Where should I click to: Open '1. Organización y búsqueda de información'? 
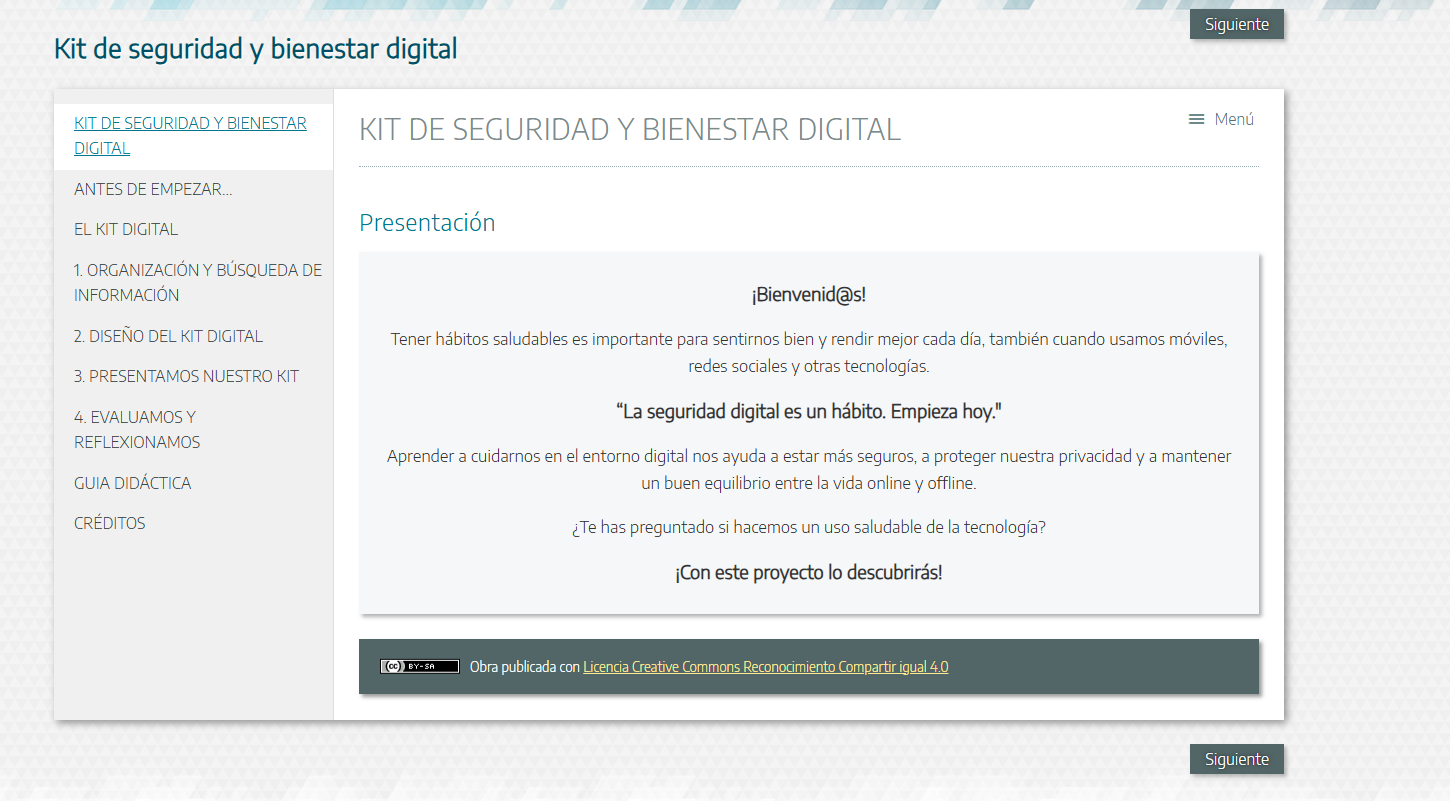(197, 282)
